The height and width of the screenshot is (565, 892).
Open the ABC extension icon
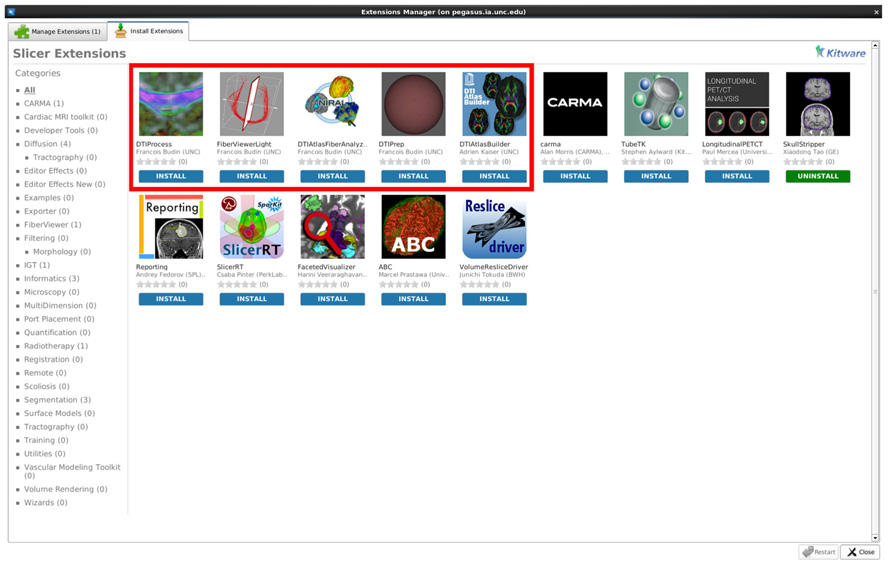point(414,226)
